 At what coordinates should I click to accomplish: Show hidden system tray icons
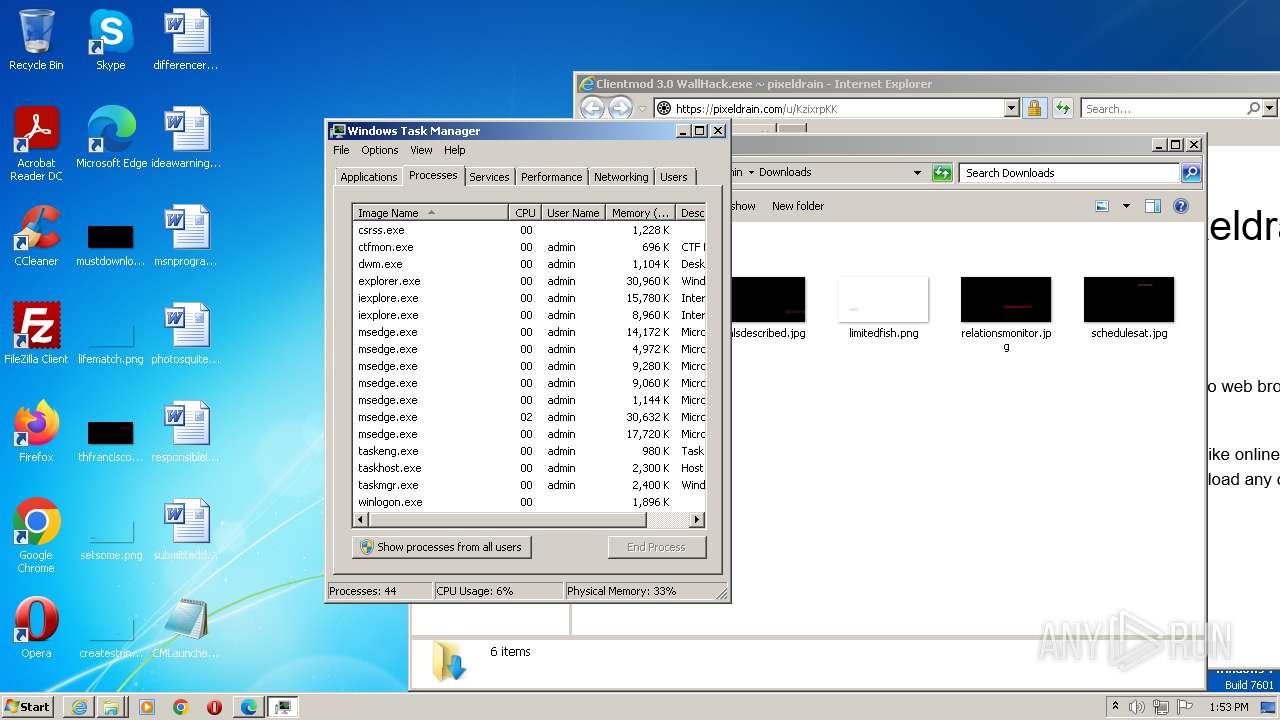point(1116,707)
